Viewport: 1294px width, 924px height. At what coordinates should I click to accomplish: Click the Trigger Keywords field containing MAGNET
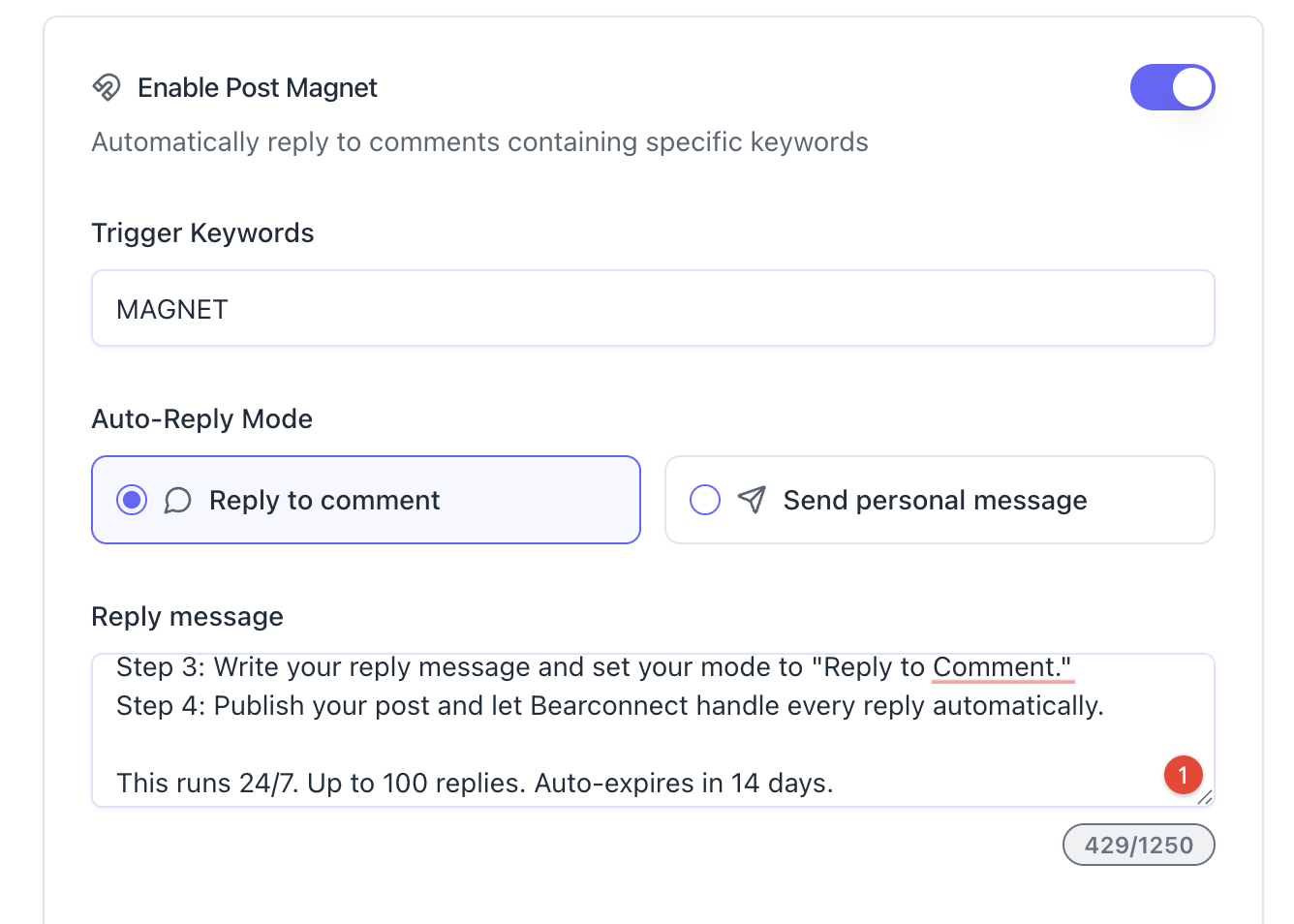point(653,309)
